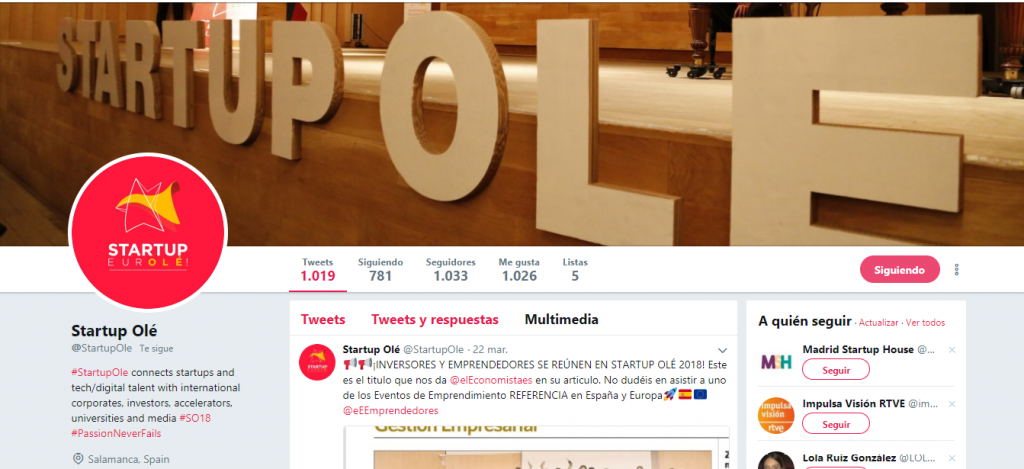Toggle the Siguiendo follow button
Screen dimensions: 1024x469
(899, 270)
